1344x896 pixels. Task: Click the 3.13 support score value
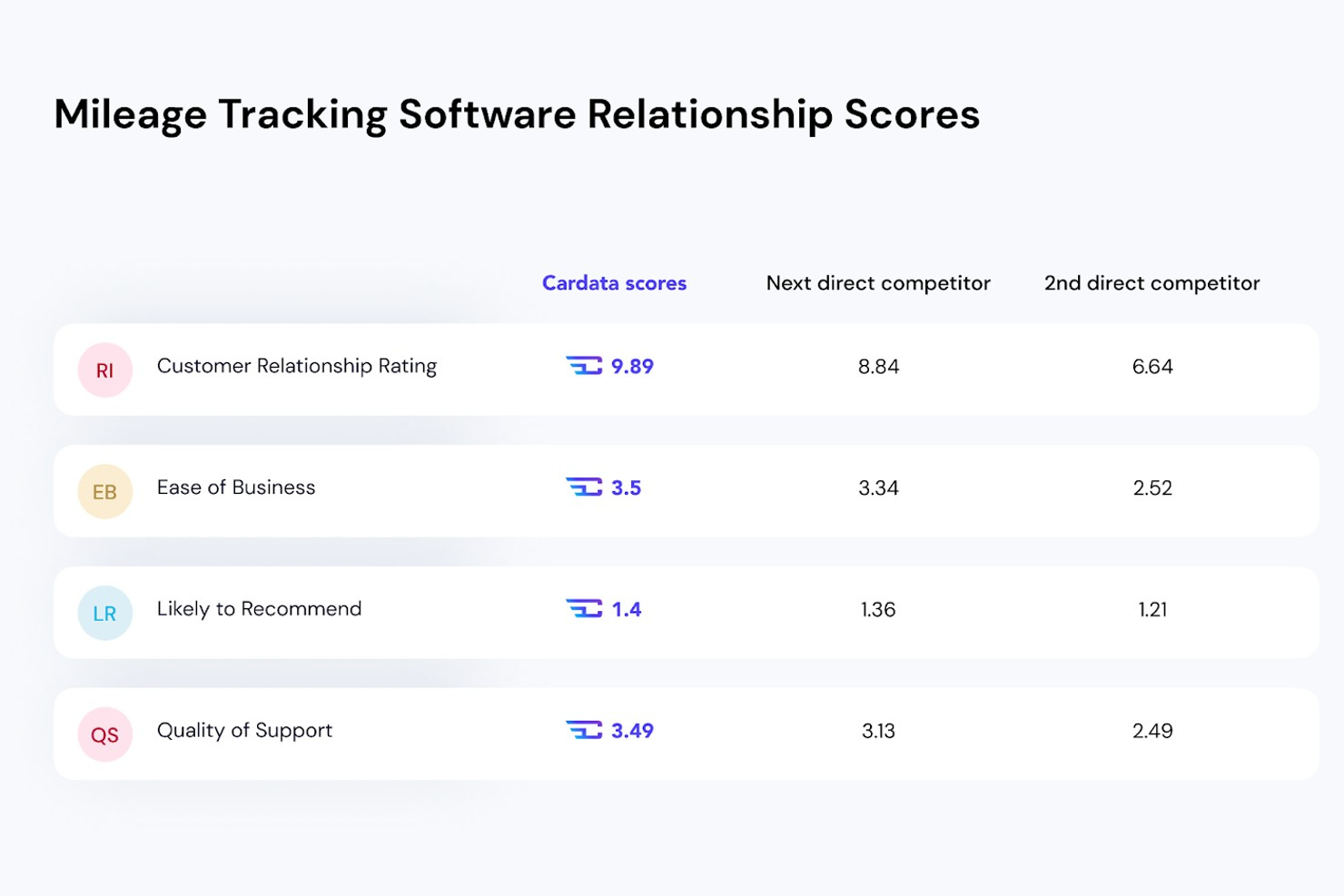pos(878,731)
